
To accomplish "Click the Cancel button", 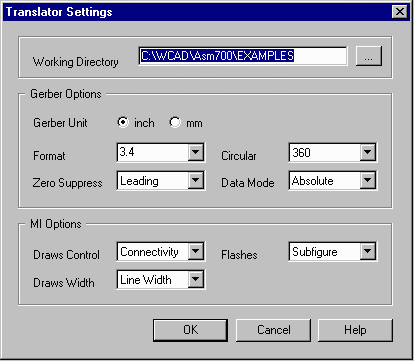I will tap(273, 330).
